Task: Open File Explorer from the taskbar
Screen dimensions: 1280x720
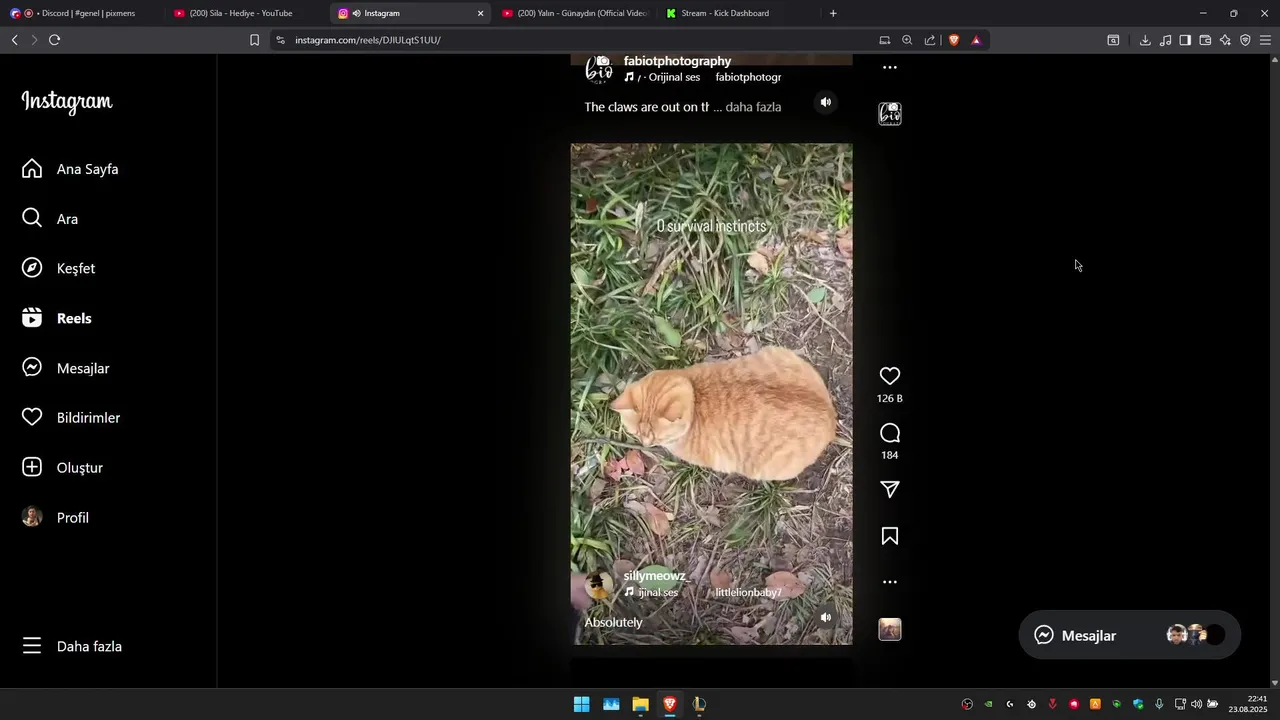Action: tap(640, 704)
